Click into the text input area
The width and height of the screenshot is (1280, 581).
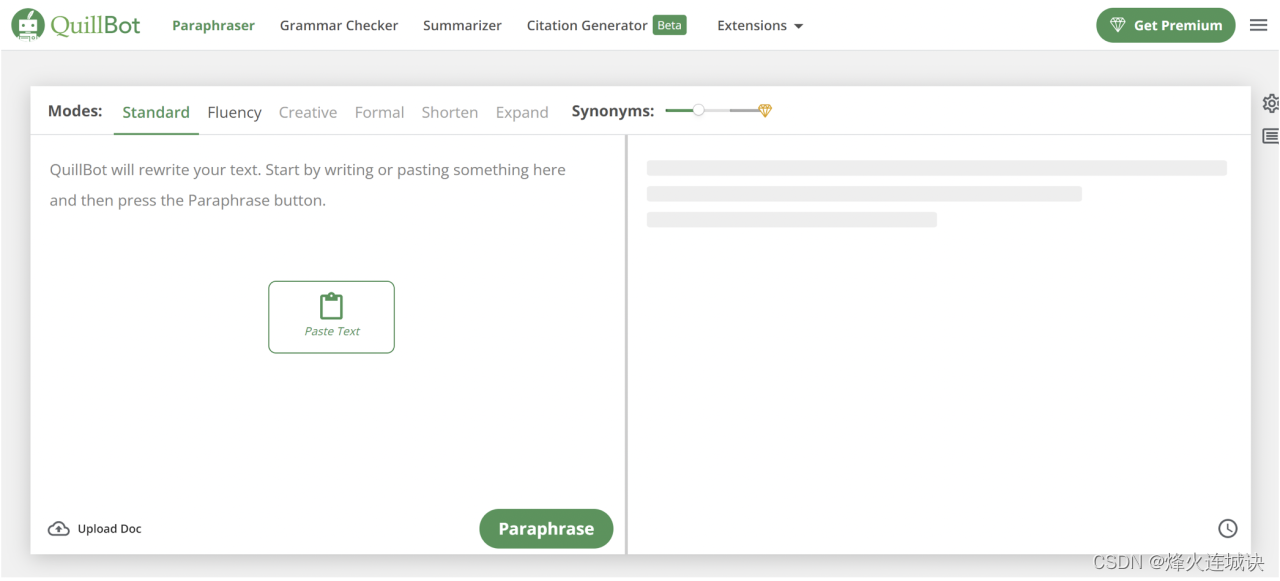pos(328,320)
